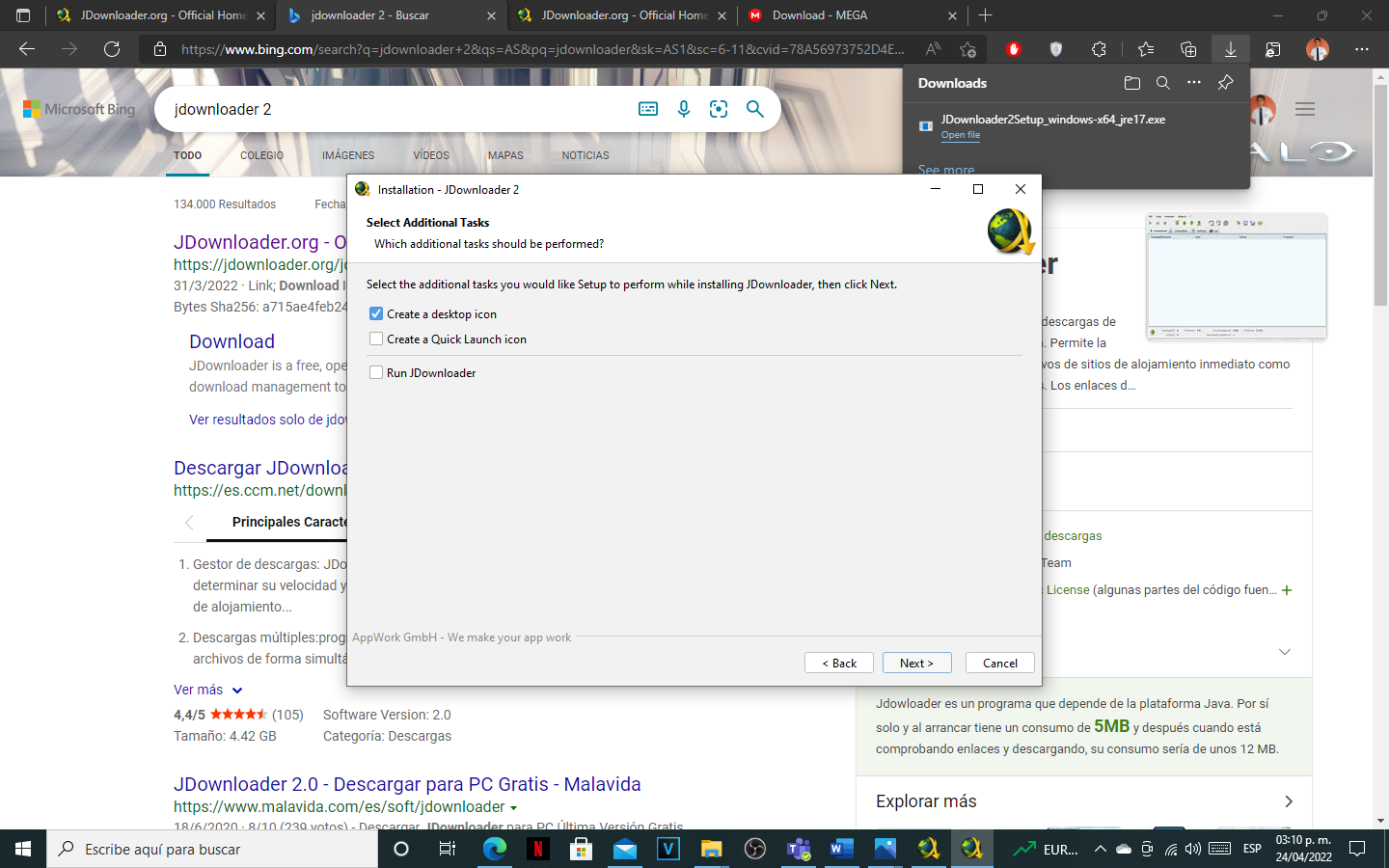
Task: Open Bing visual search icon
Action: coord(719,109)
